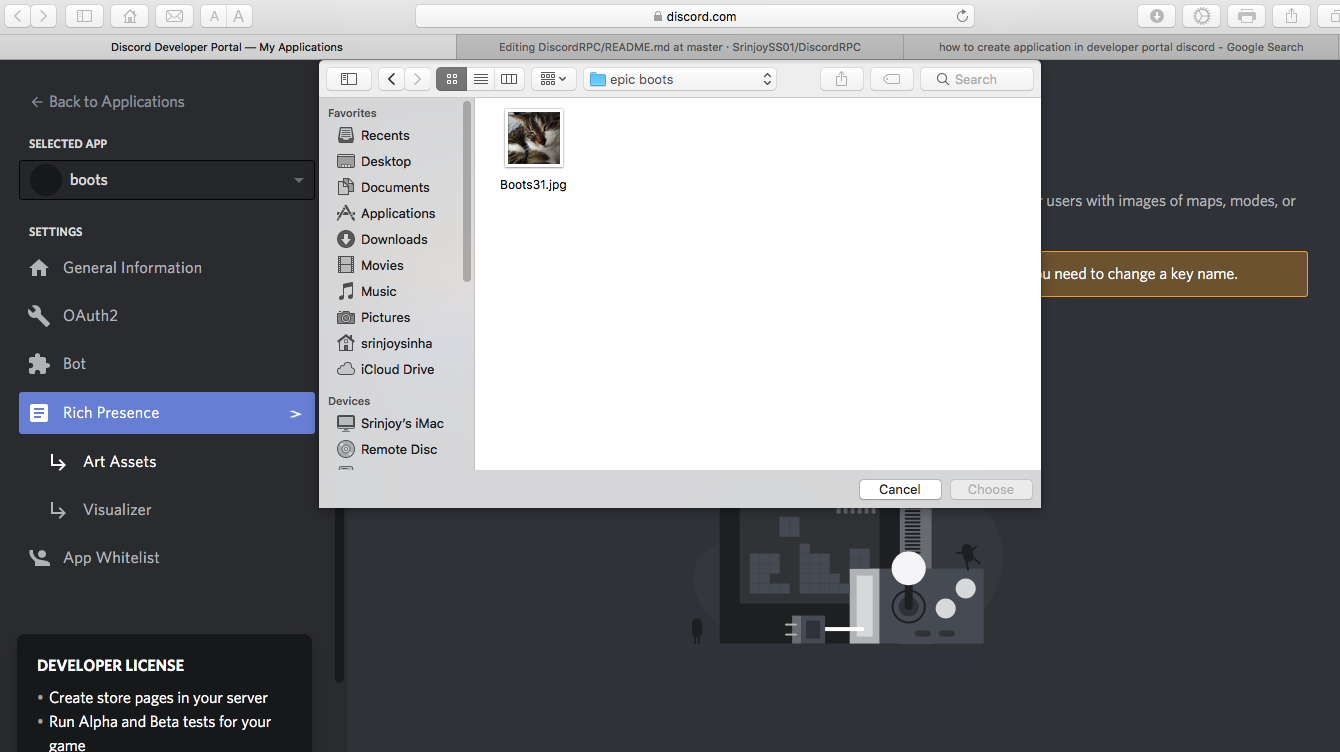This screenshot has width=1340, height=752.
Task: Go forward in Safari history
Action: click(x=44, y=16)
